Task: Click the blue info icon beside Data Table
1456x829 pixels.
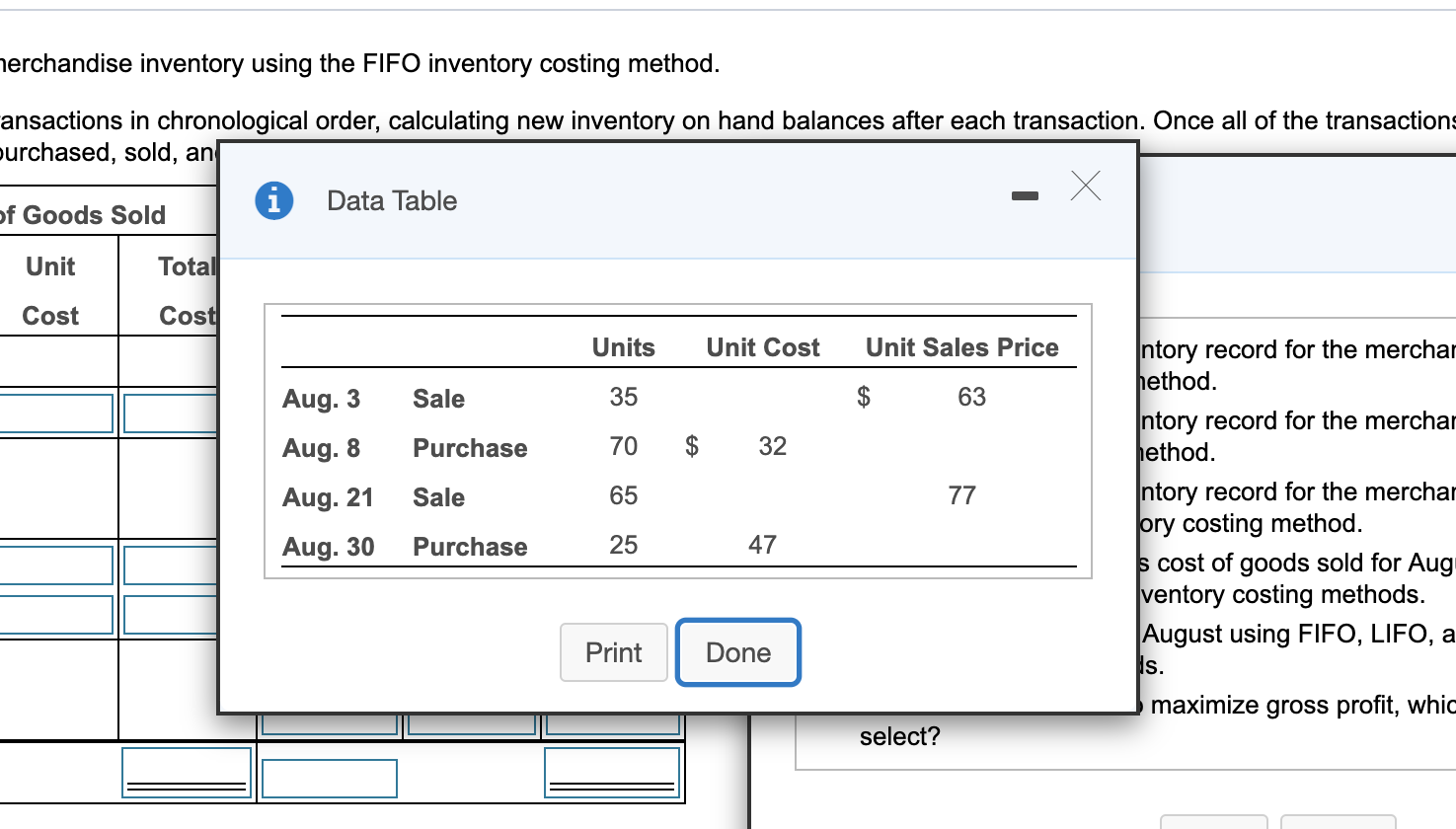Action: 274,200
